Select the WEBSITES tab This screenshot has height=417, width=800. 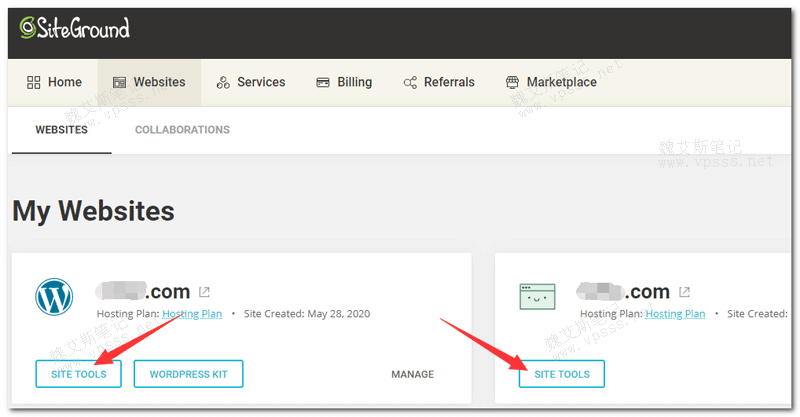coord(61,130)
